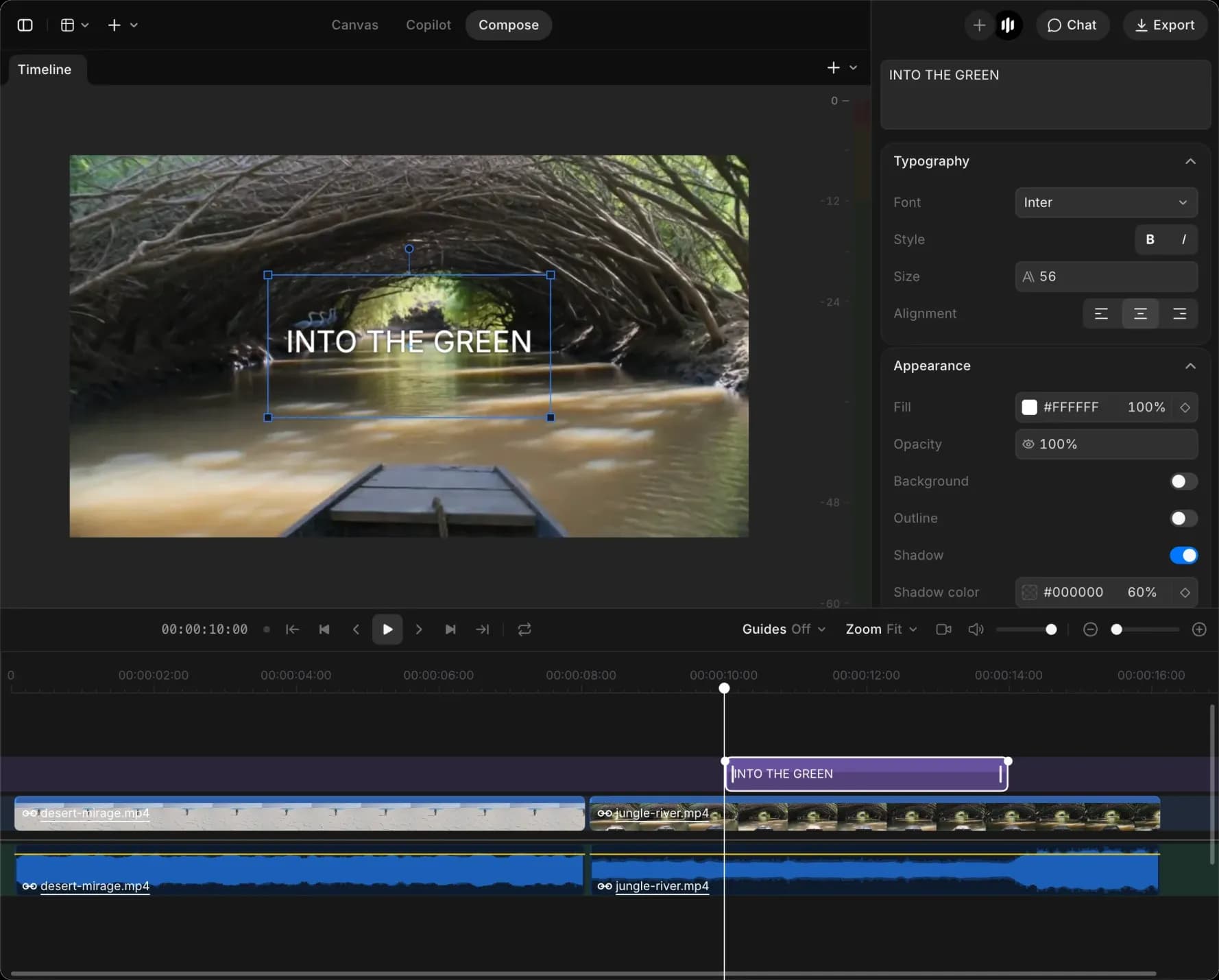Click the plus icon next to the audio levels button
Viewport: 1219px width, 980px height.
pos(979,25)
